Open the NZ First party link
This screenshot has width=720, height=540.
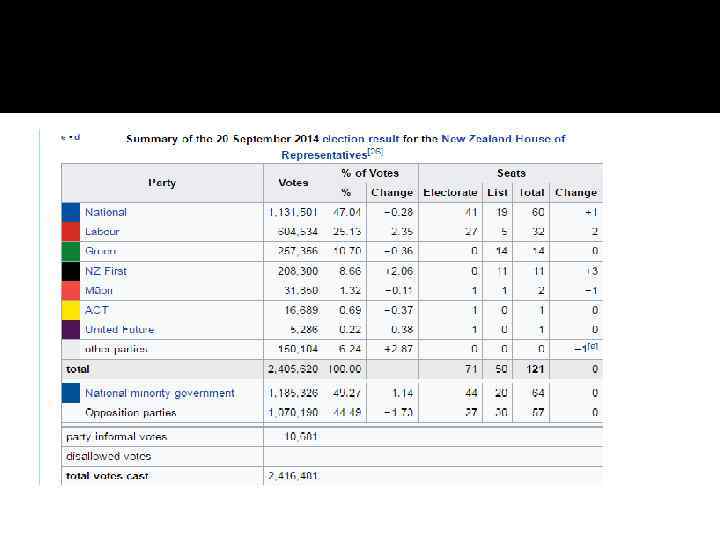[x=106, y=271]
